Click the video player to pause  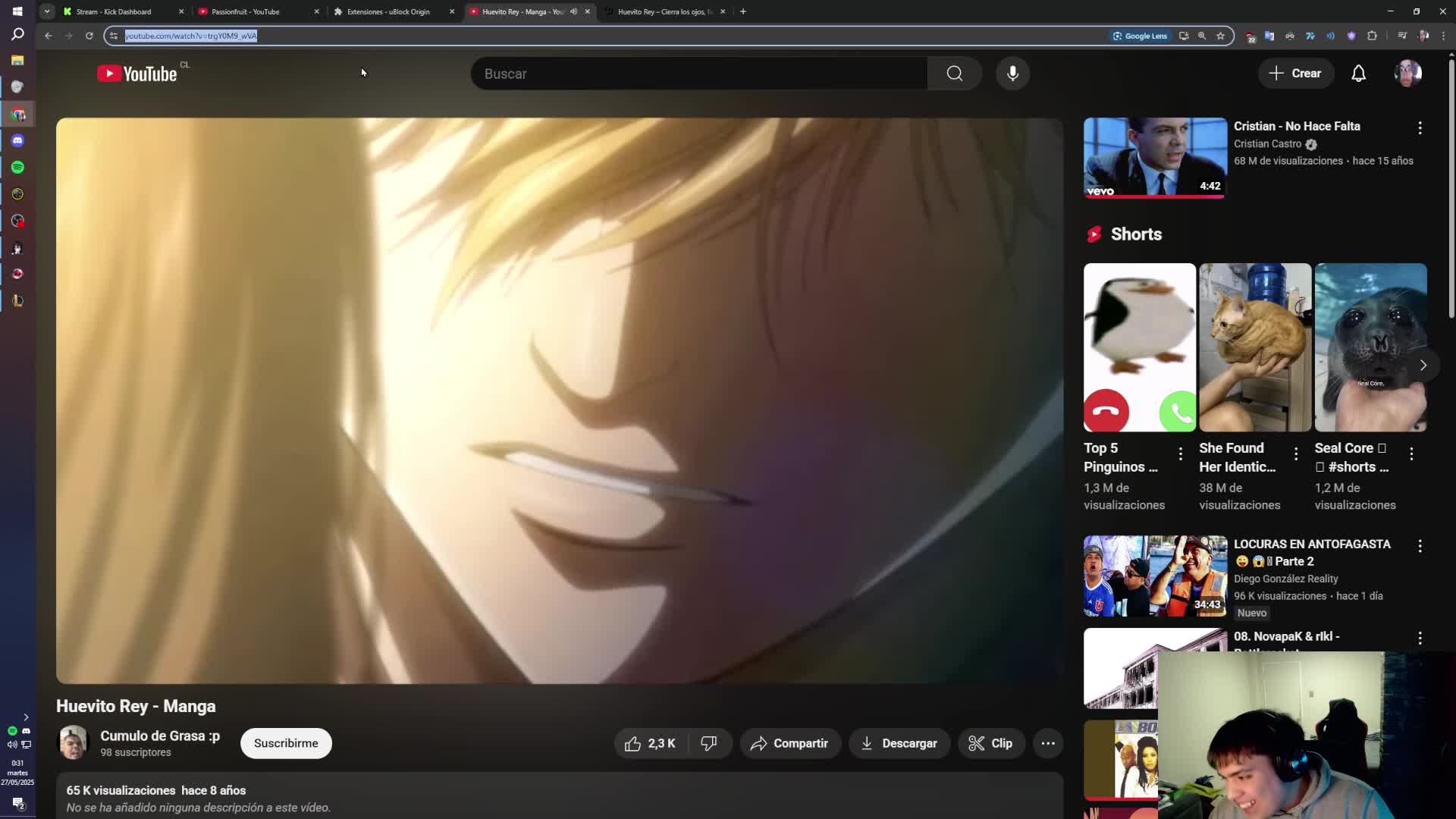tap(560, 400)
